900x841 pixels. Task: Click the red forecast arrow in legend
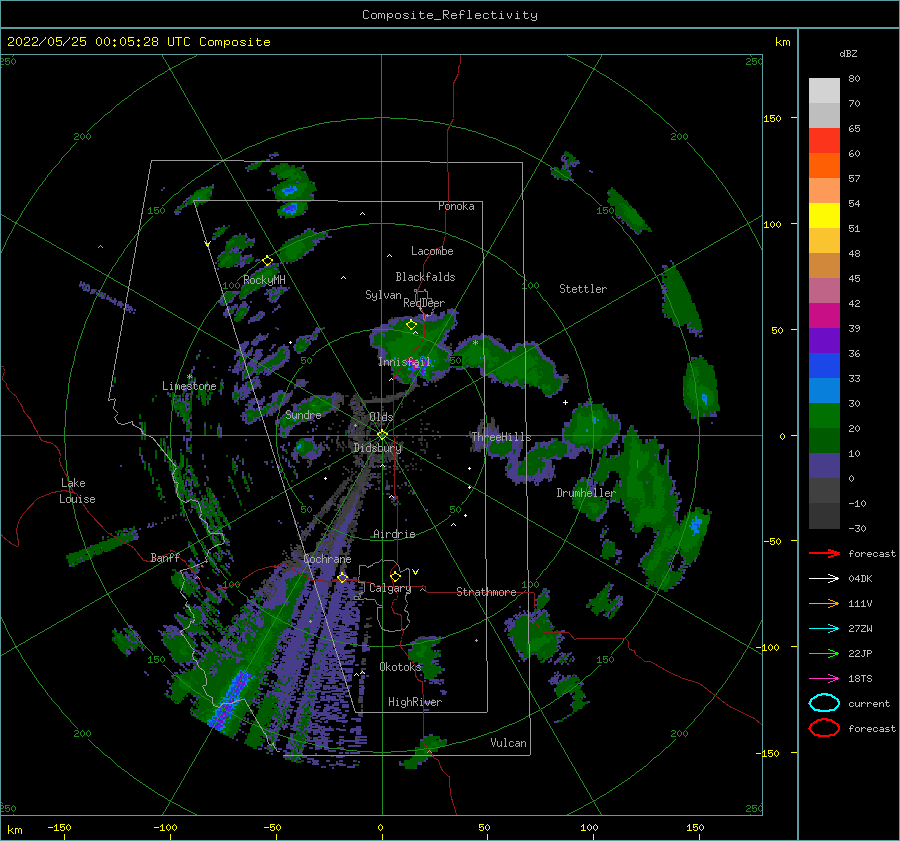click(x=824, y=553)
